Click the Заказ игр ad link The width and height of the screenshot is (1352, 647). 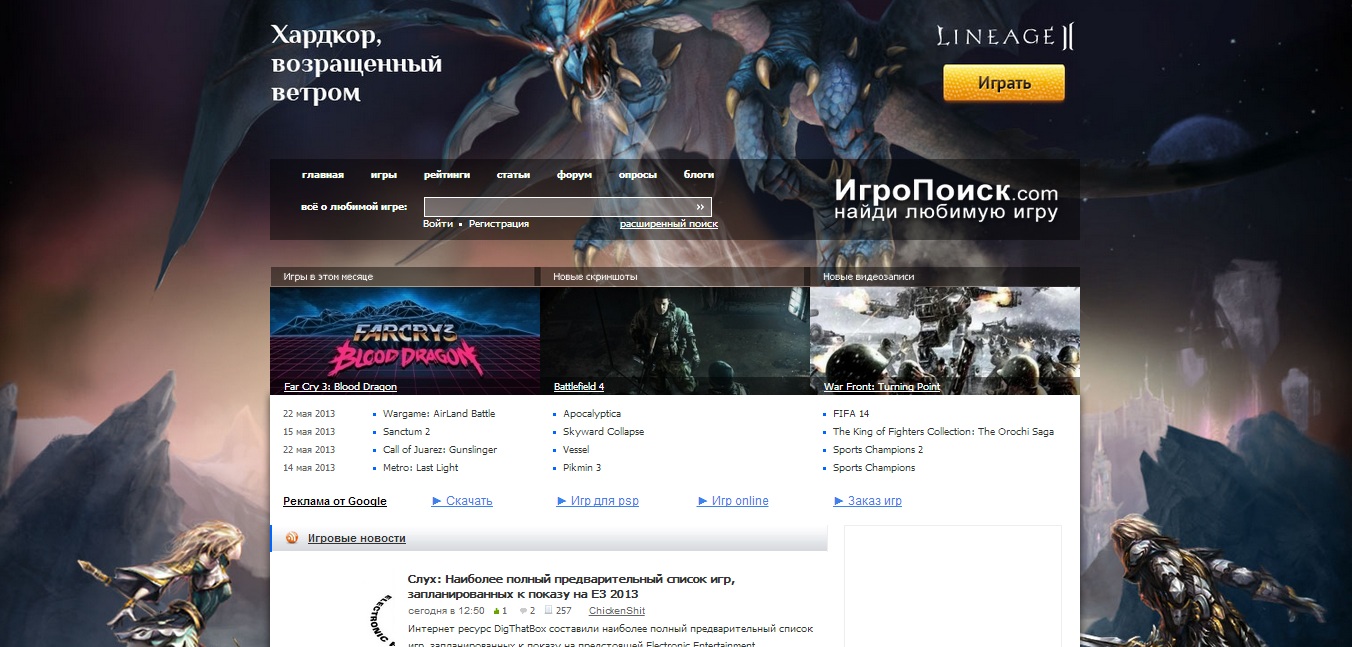868,501
